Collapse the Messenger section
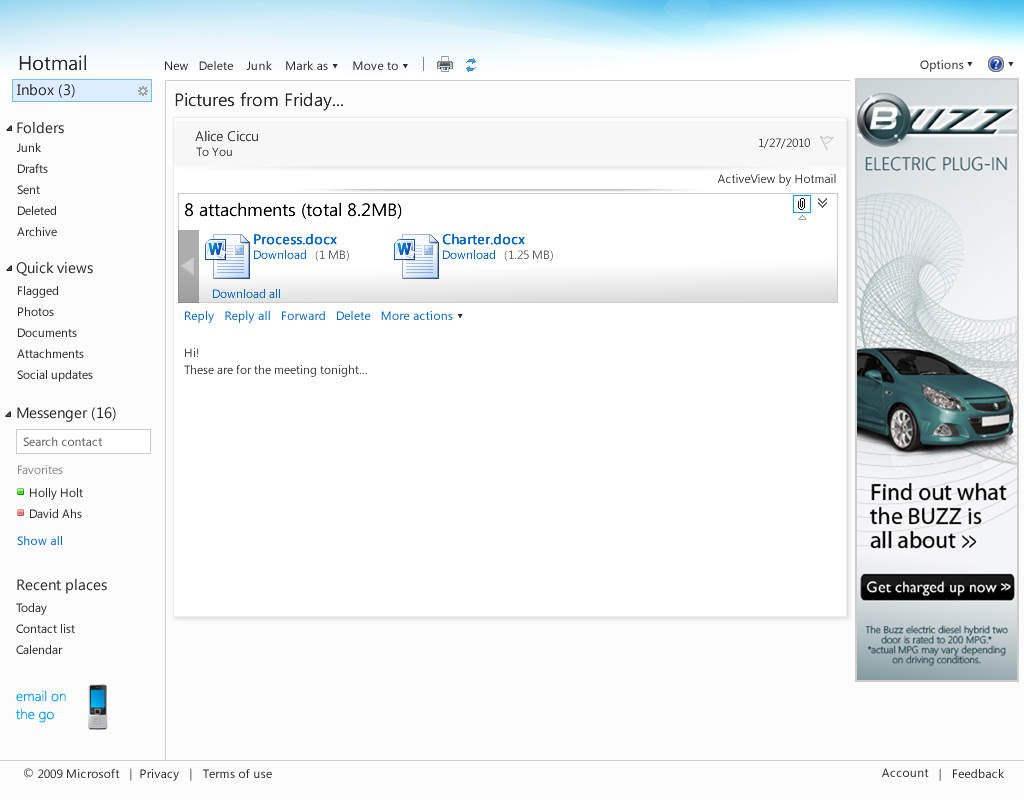This screenshot has height=800, width=1024. 9,413
